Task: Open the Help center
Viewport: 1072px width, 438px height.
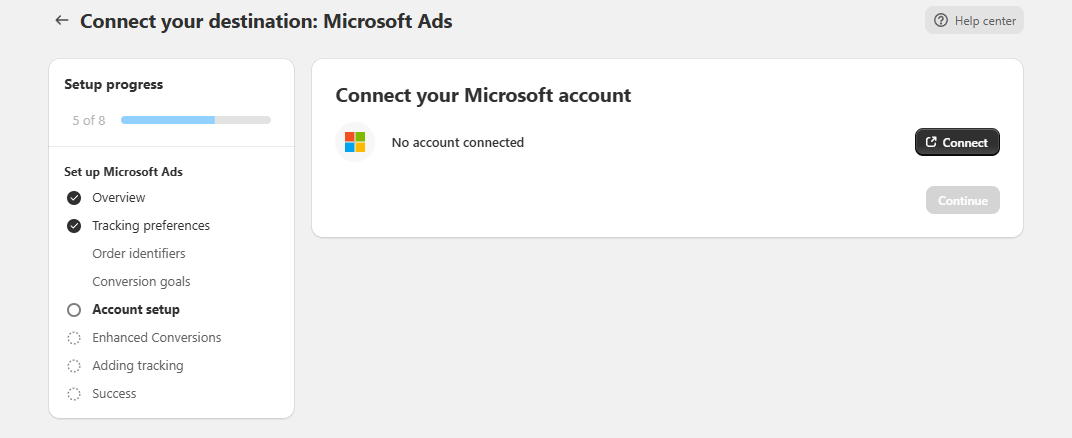Action: point(974,20)
